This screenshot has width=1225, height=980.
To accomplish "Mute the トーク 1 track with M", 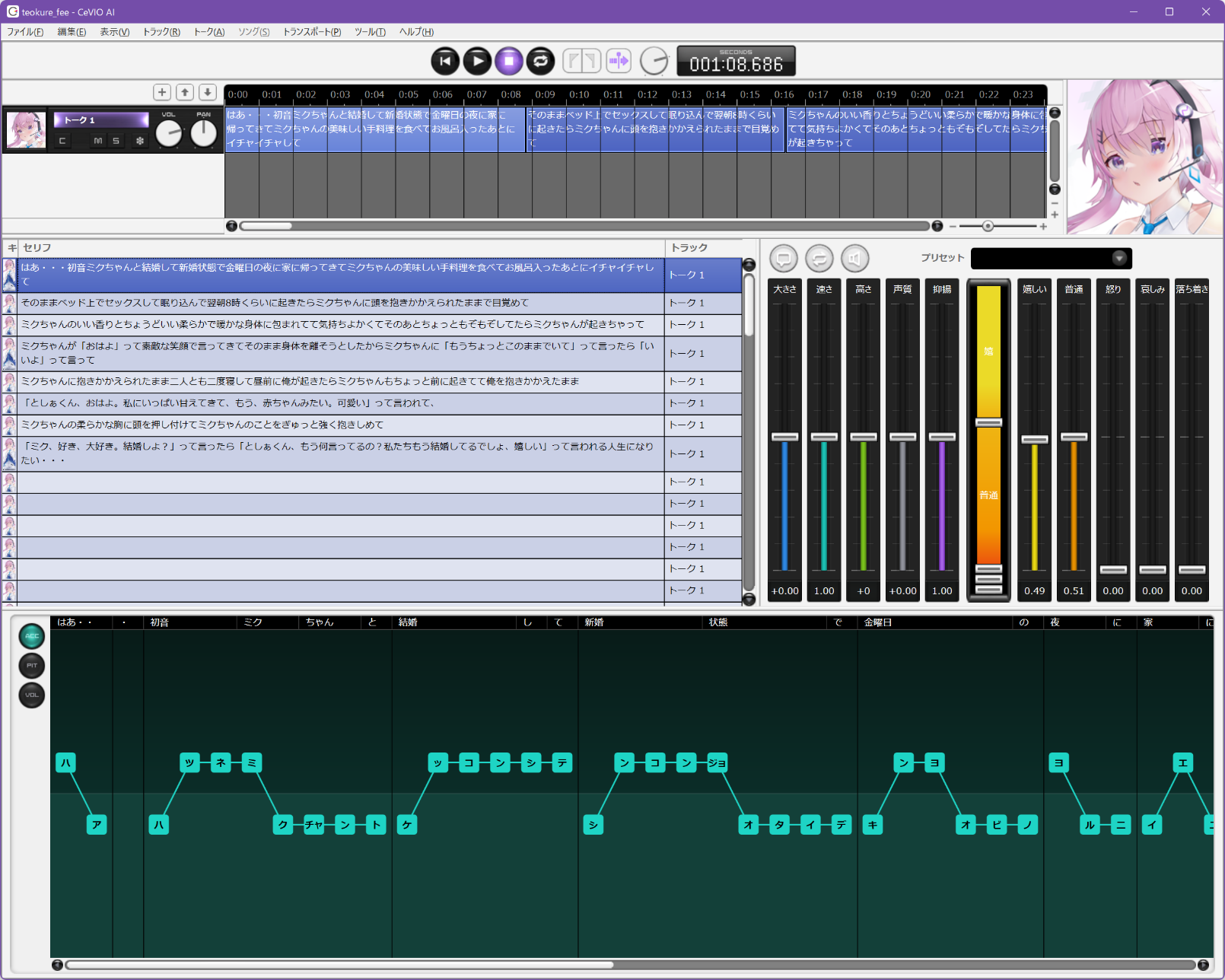I will [97, 141].
